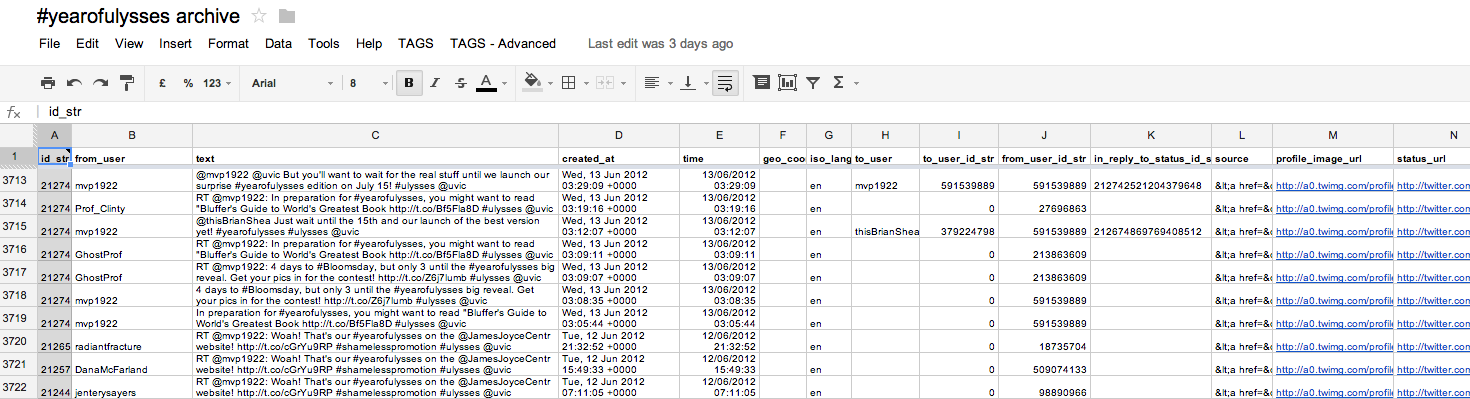Click the Redo arrow
Image resolution: width=1470 pixels, height=399 pixels.
point(101,83)
